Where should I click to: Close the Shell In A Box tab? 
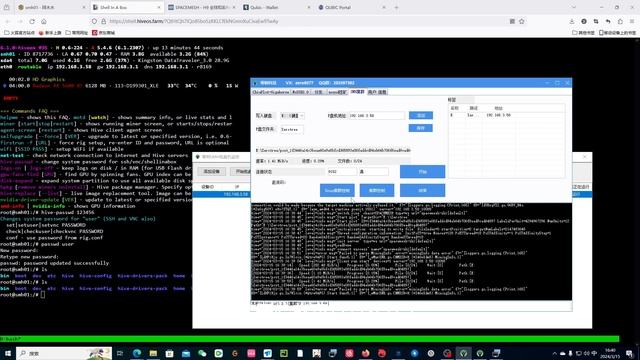(159, 7)
